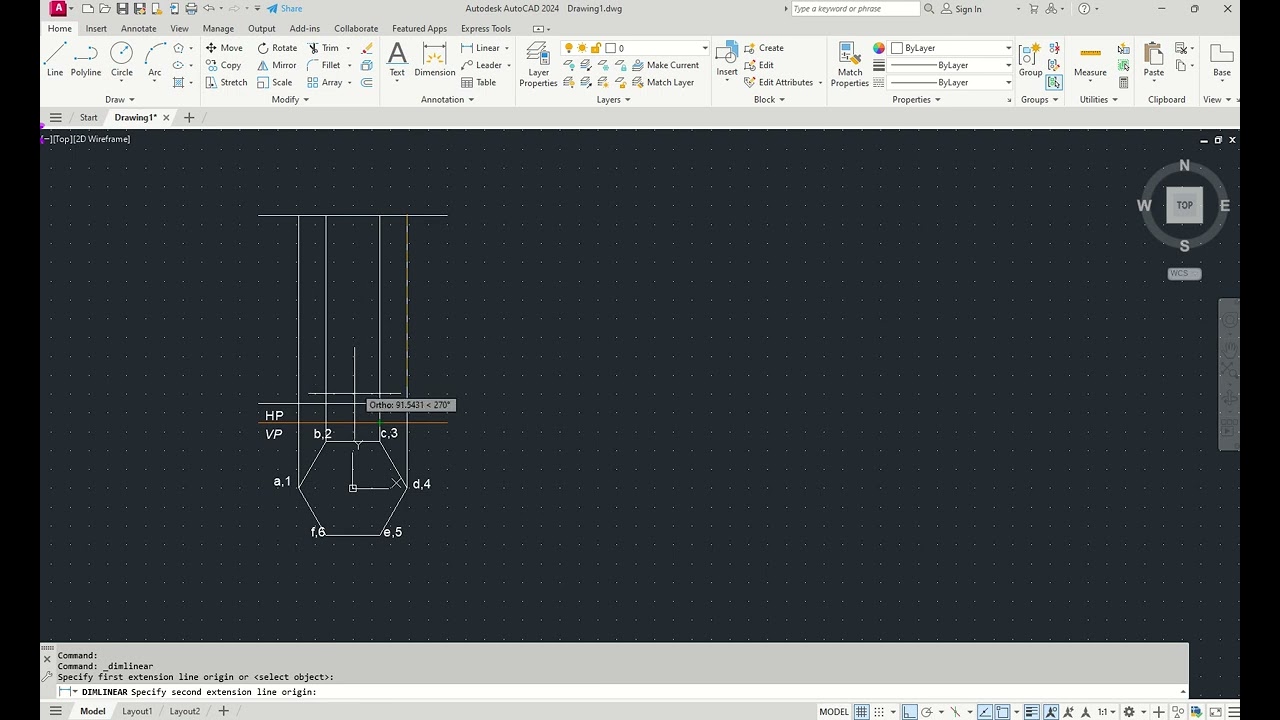
Task: Select the Text annotation tool
Action: point(397,59)
